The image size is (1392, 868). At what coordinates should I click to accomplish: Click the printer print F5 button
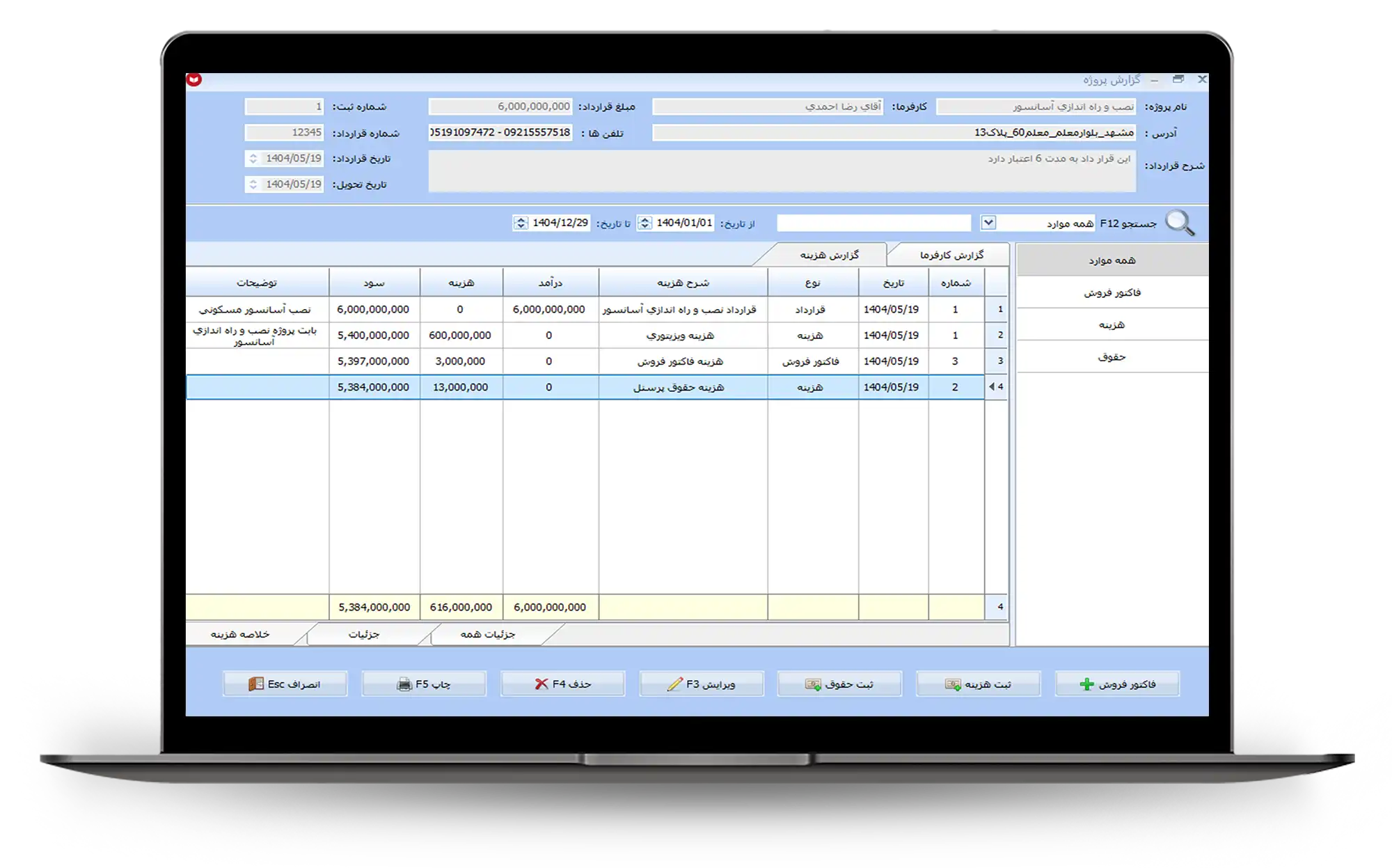(424, 684)
